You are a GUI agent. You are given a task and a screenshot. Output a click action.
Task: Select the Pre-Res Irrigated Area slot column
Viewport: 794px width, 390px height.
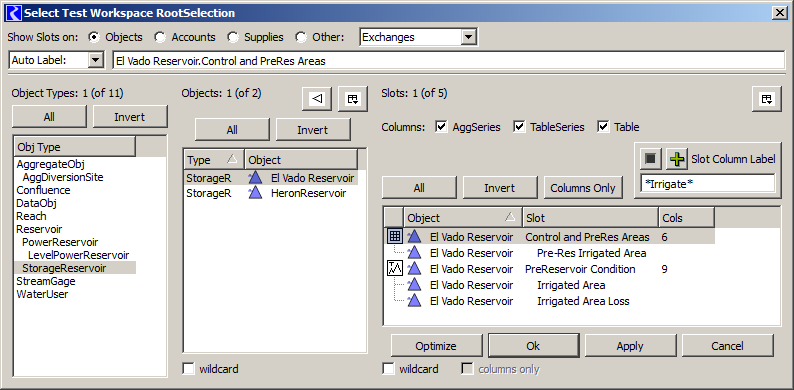[591, 253]
